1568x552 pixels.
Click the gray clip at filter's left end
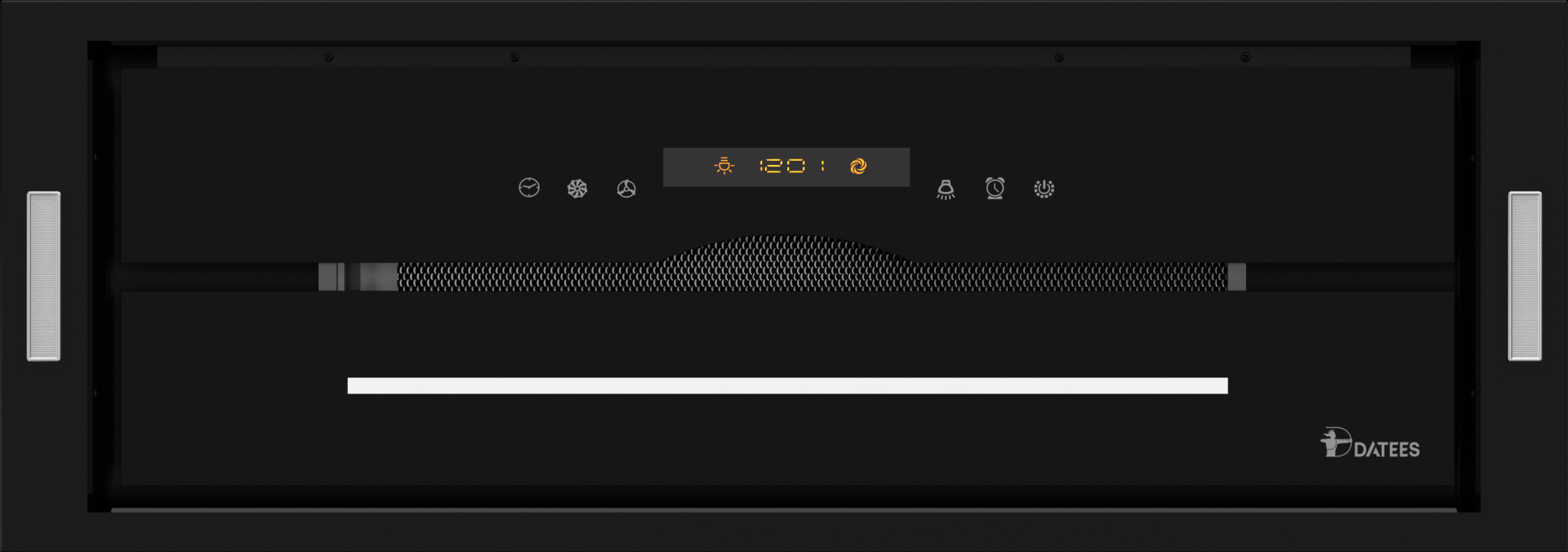coord(331,277)
